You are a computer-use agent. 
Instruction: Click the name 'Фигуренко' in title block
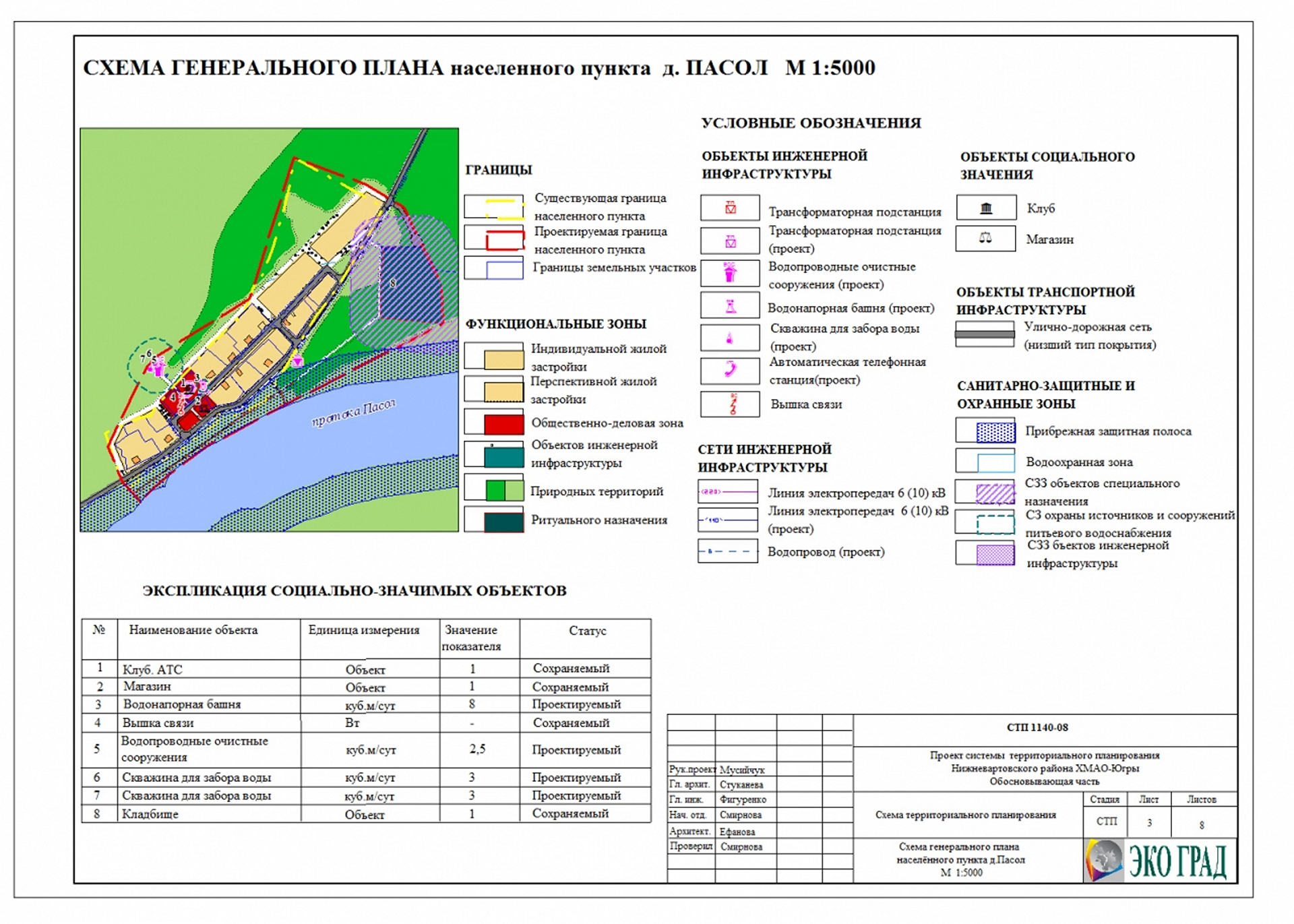[x=743, y=799]
